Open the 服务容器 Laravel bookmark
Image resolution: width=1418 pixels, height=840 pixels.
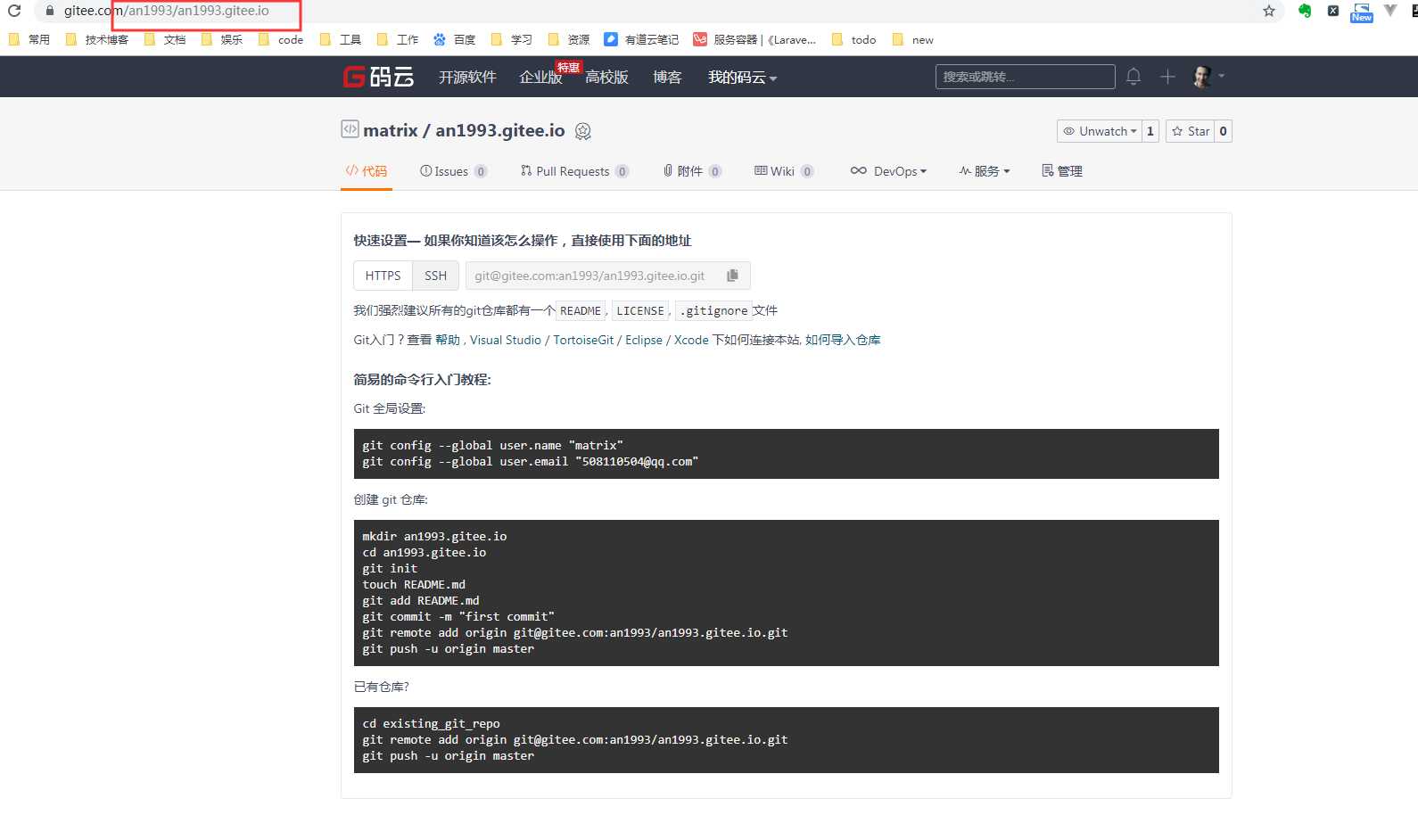pyautogui.click(x=755, y=39)
